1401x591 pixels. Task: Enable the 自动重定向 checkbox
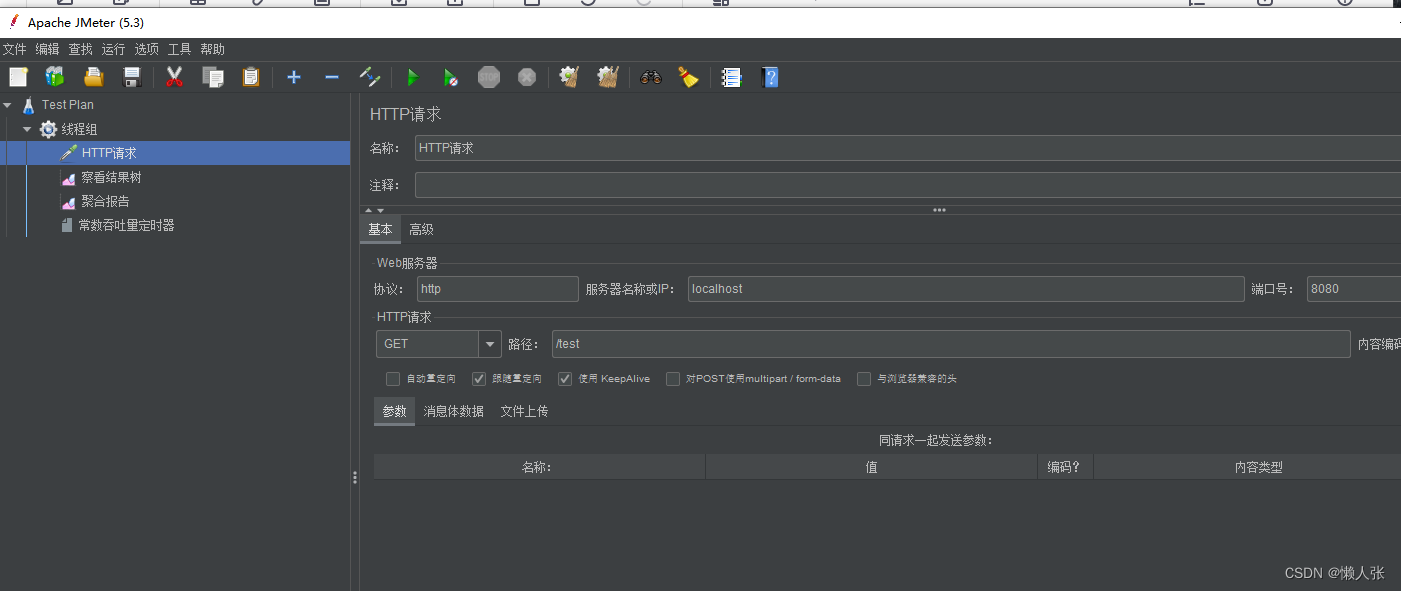(x=393, y=378)
